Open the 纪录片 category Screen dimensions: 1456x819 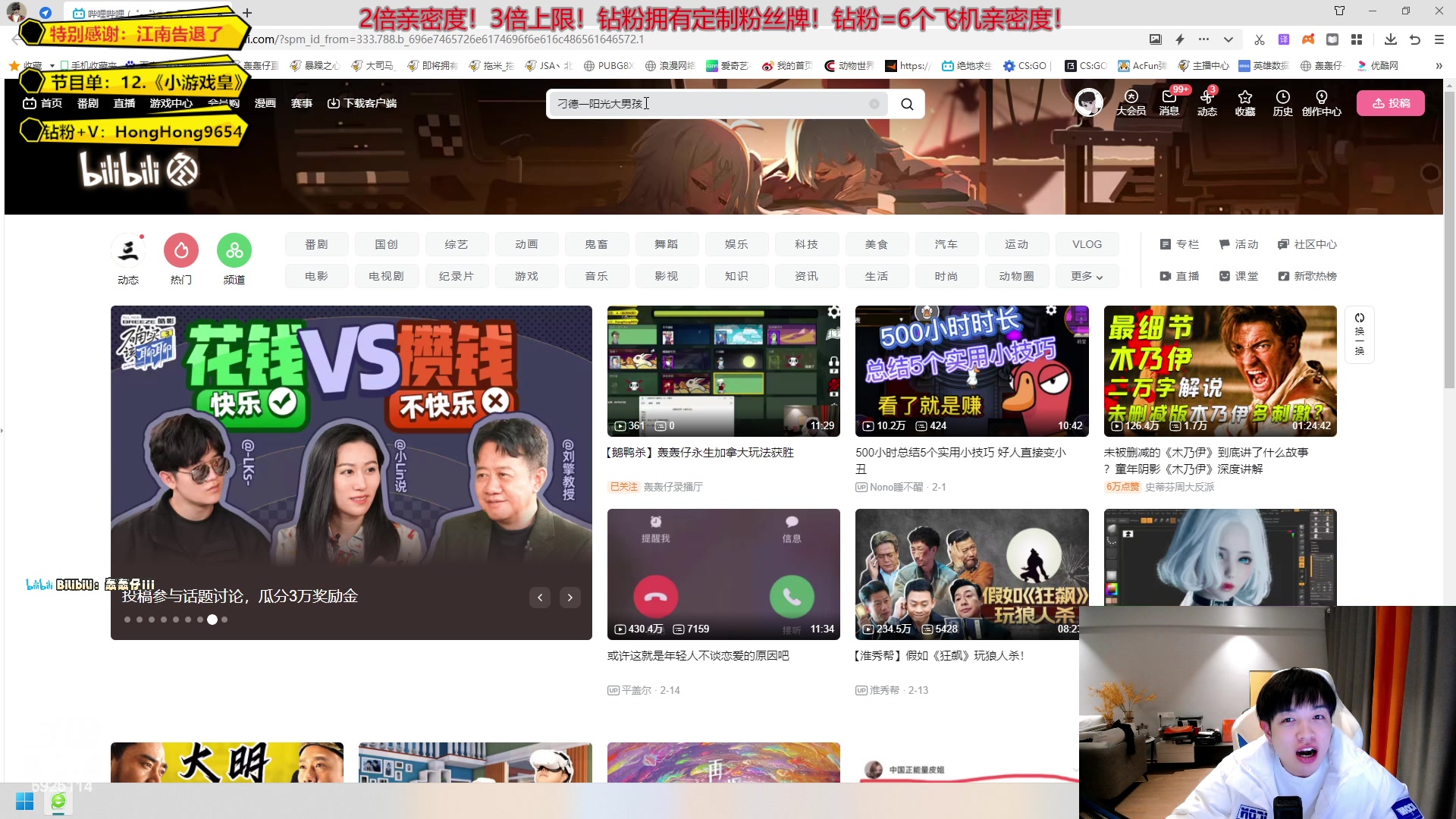click(456, 276)
